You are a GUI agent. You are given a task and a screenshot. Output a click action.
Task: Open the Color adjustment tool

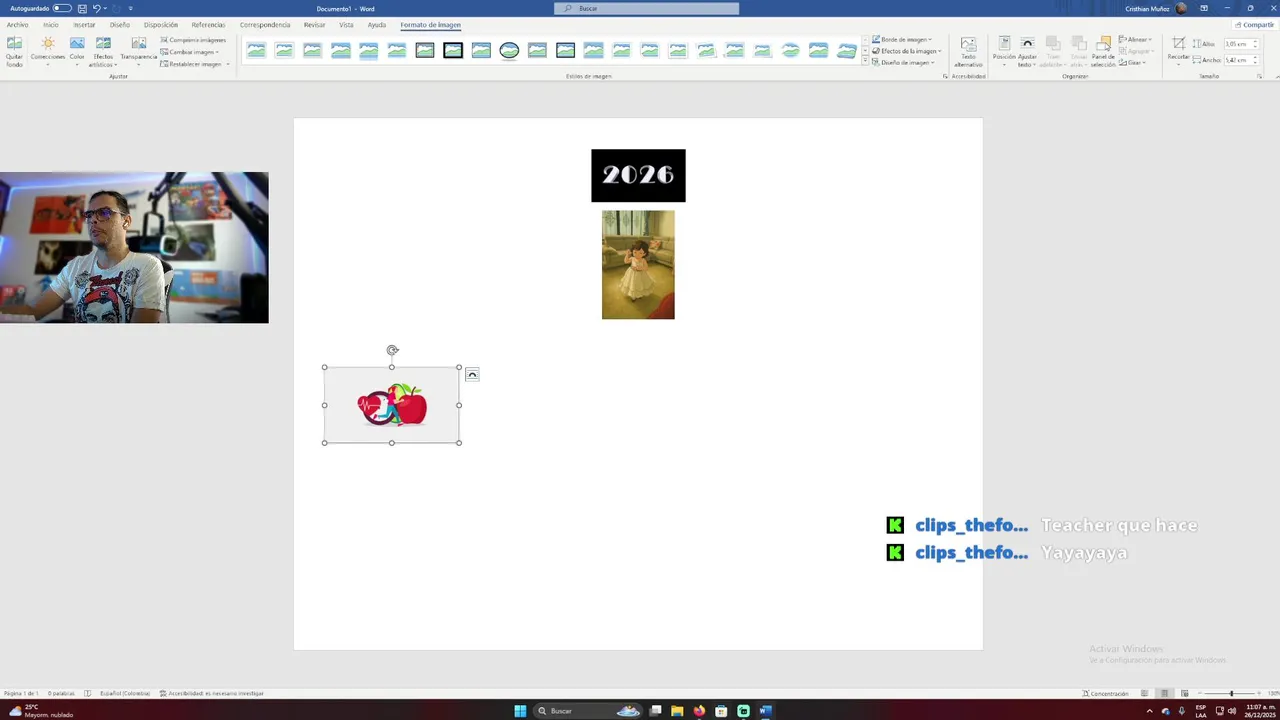point(77,51)
